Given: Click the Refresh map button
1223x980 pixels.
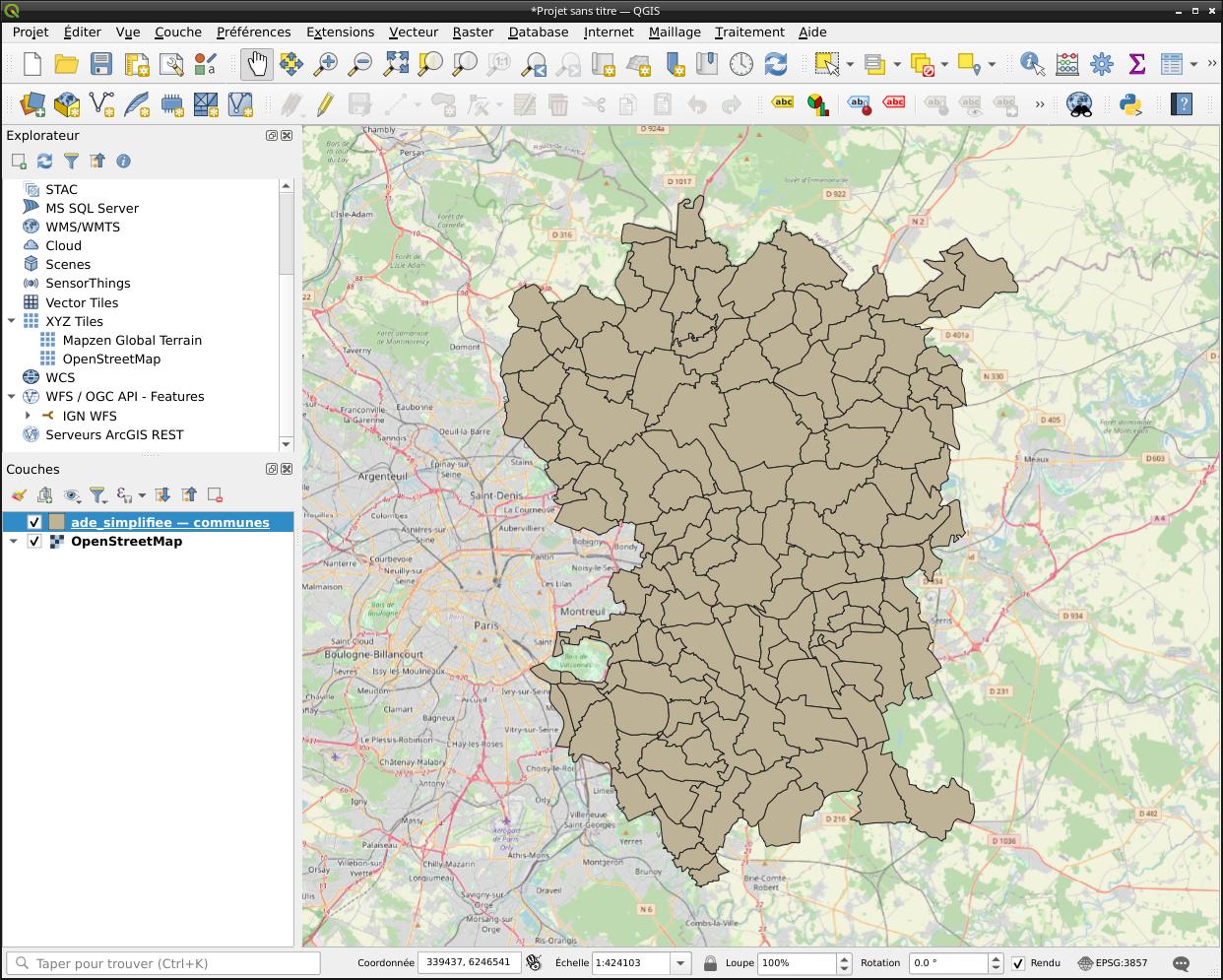Looking at the screenshot, I should [776, 65].
